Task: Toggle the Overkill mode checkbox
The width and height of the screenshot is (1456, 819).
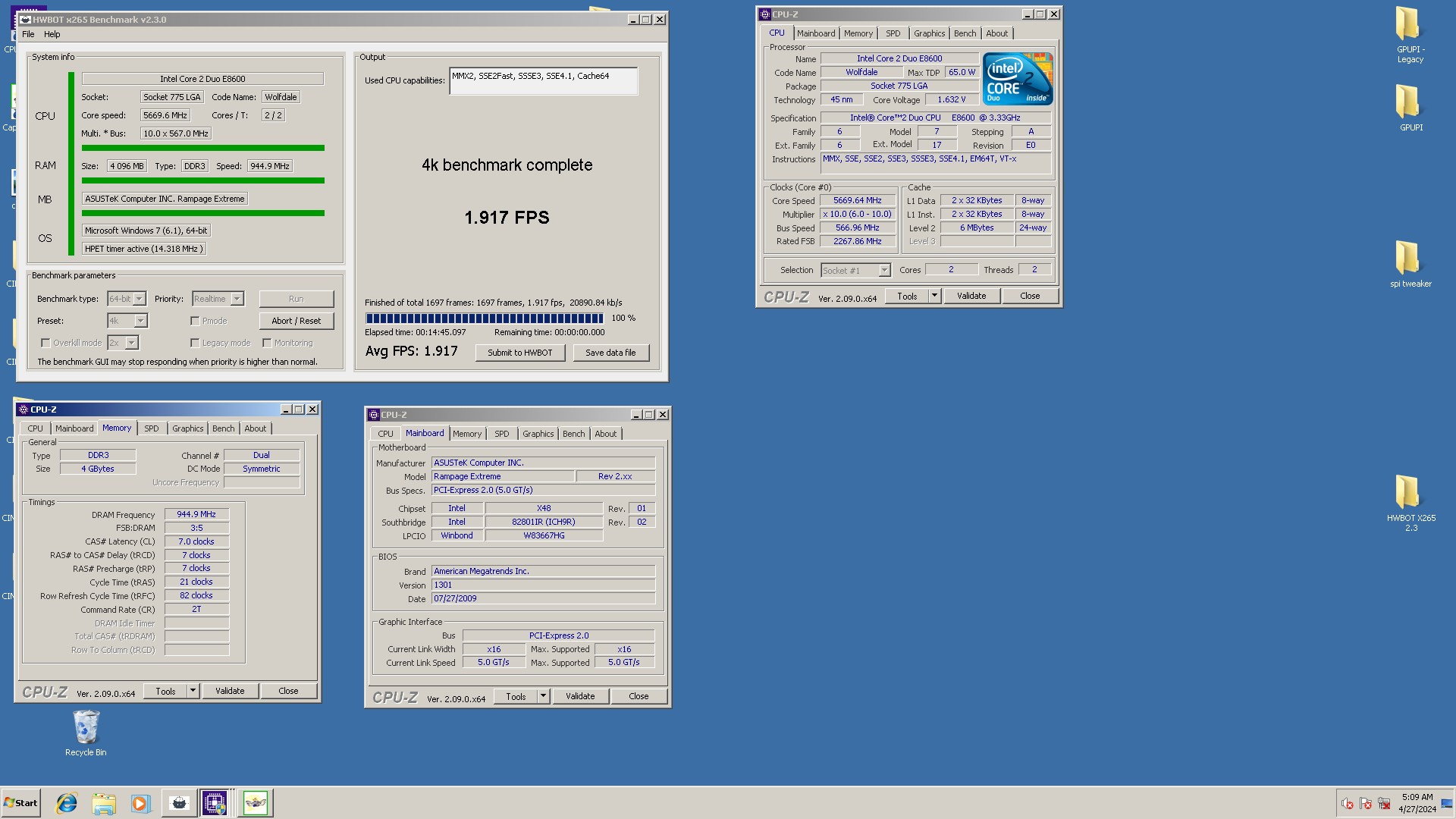Action: 45,344
